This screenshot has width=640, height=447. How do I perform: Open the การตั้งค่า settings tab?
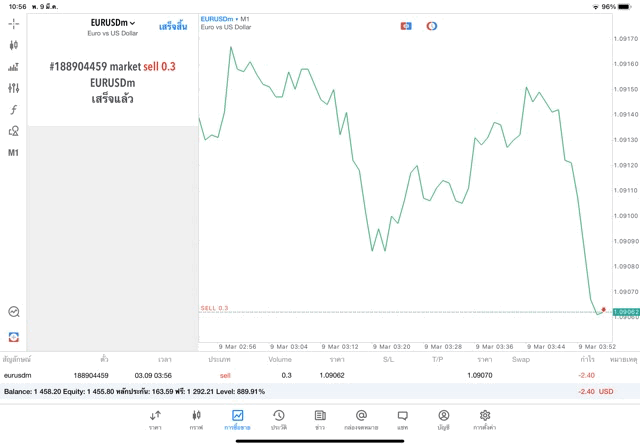click(x=484, y=420)
